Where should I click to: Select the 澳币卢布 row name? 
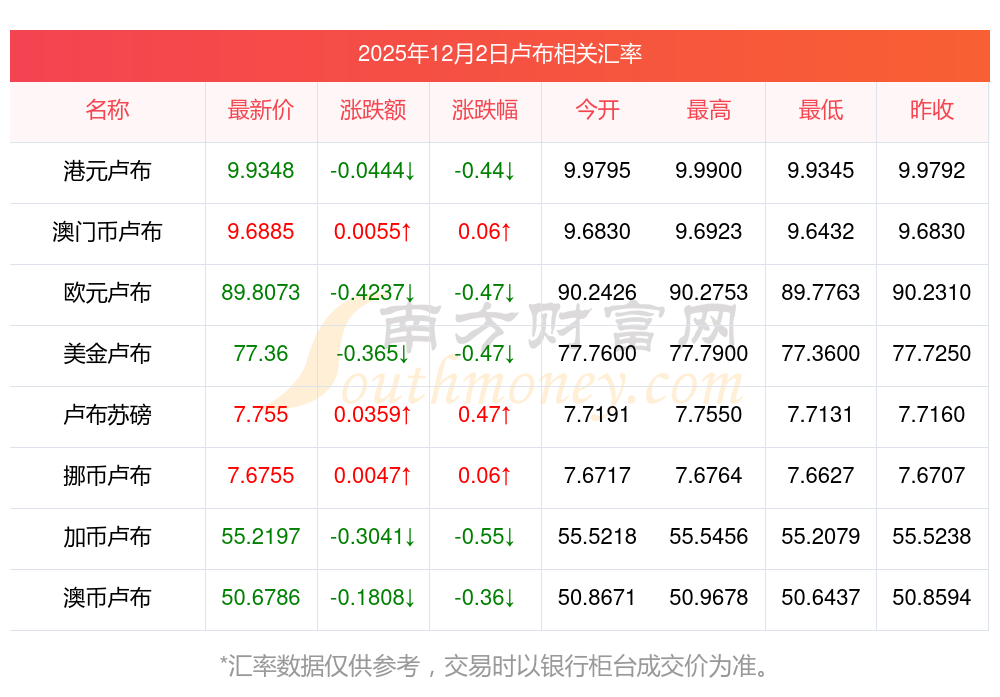tap(107, 598)
